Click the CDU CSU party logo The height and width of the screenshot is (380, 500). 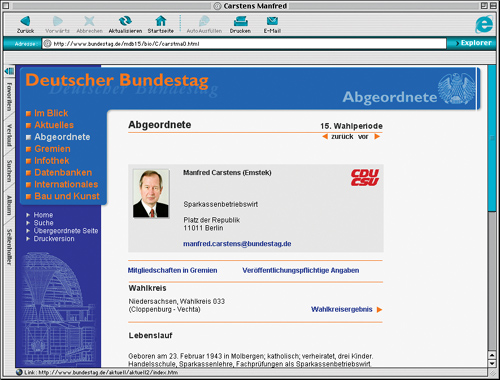tap(365, 177)
